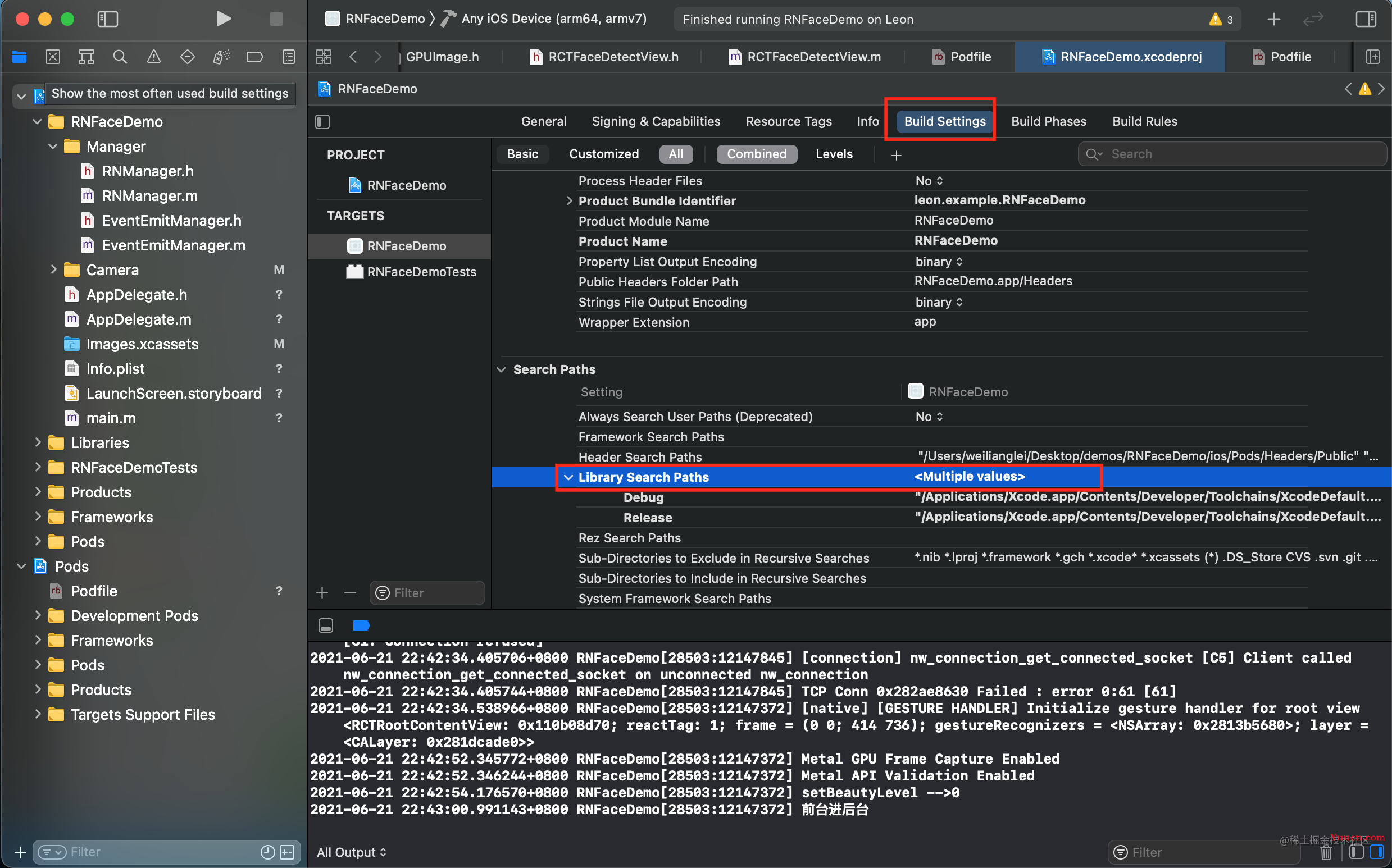Switch to Signing & Capabilities tab
Image resolution: width=1392 pixels, height=868 pixels.
pyautogui.click(x=656, y=122)
